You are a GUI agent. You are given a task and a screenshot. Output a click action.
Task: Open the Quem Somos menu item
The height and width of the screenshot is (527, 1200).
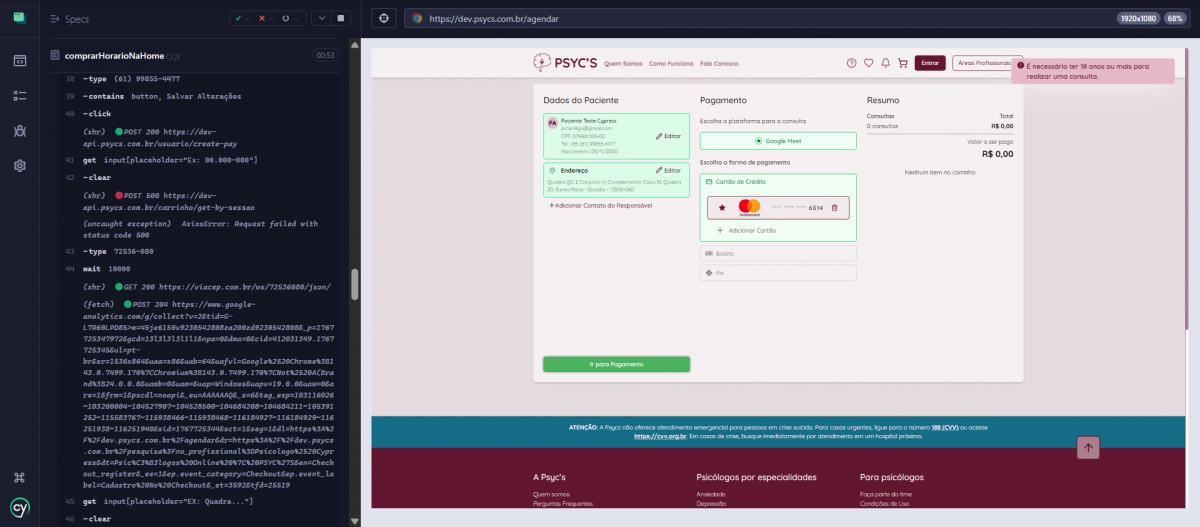[x=624, y=64]
